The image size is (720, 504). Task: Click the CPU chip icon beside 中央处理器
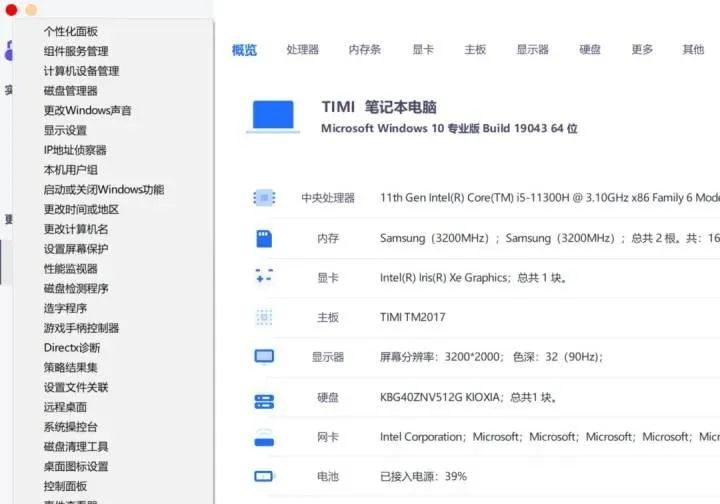coord(264,198)
